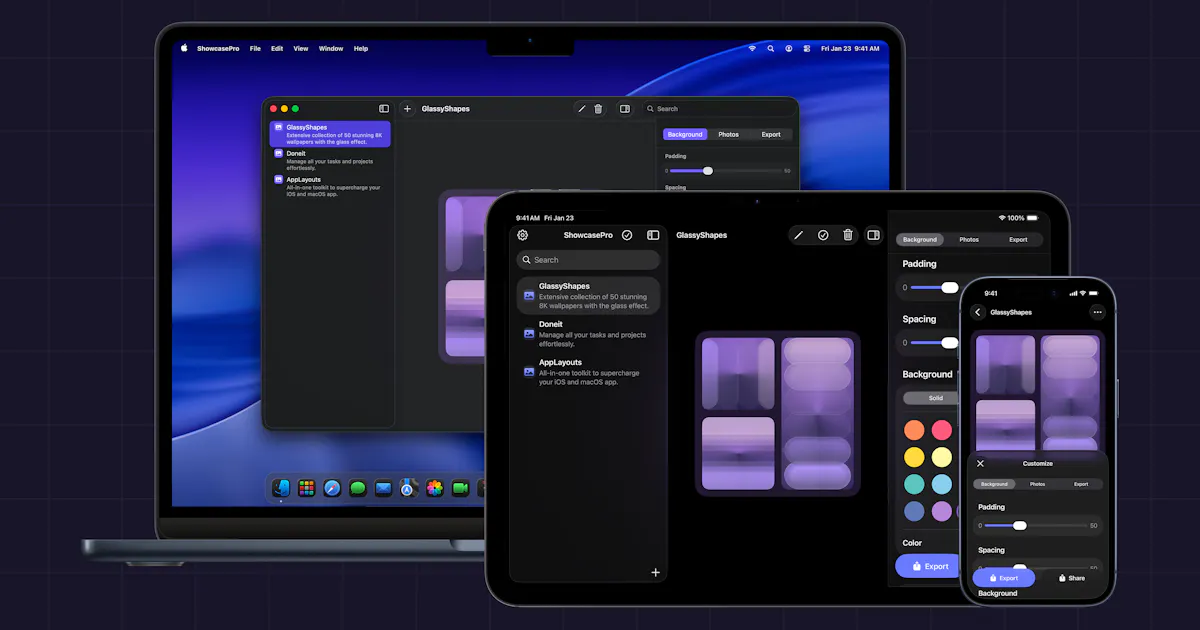Tap the Search field in iPad sidebar

588,260
